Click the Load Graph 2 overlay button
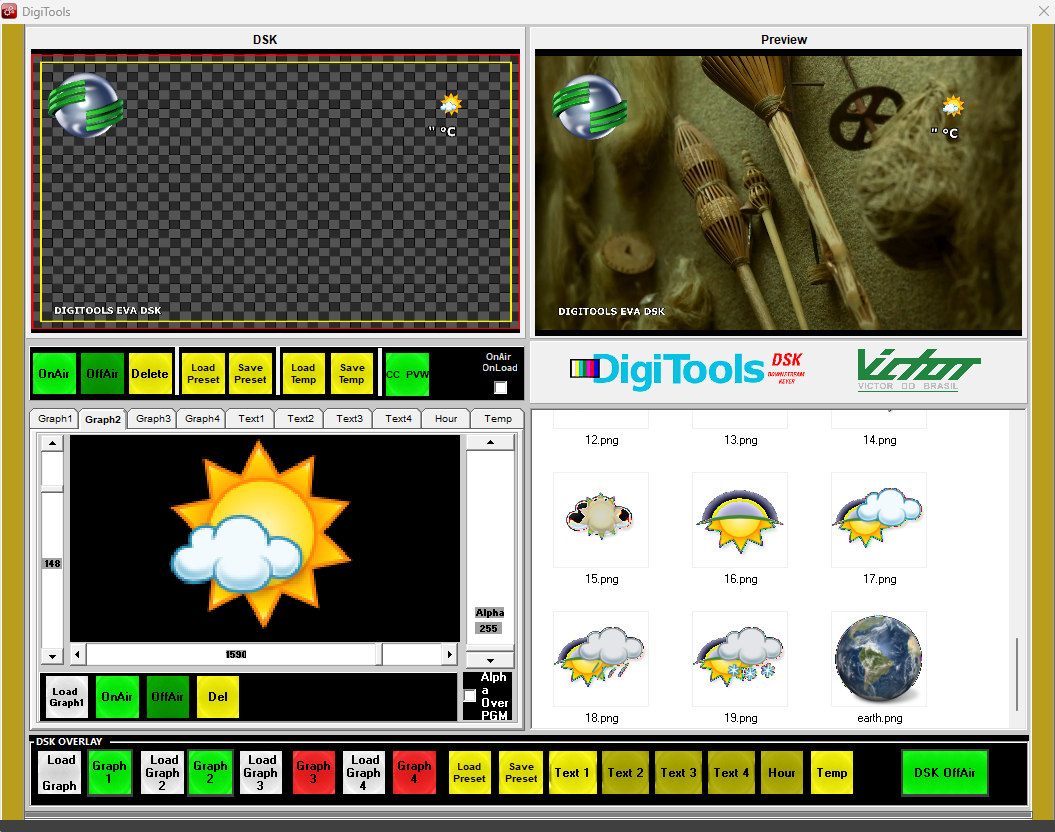 [x=162, y=772]
